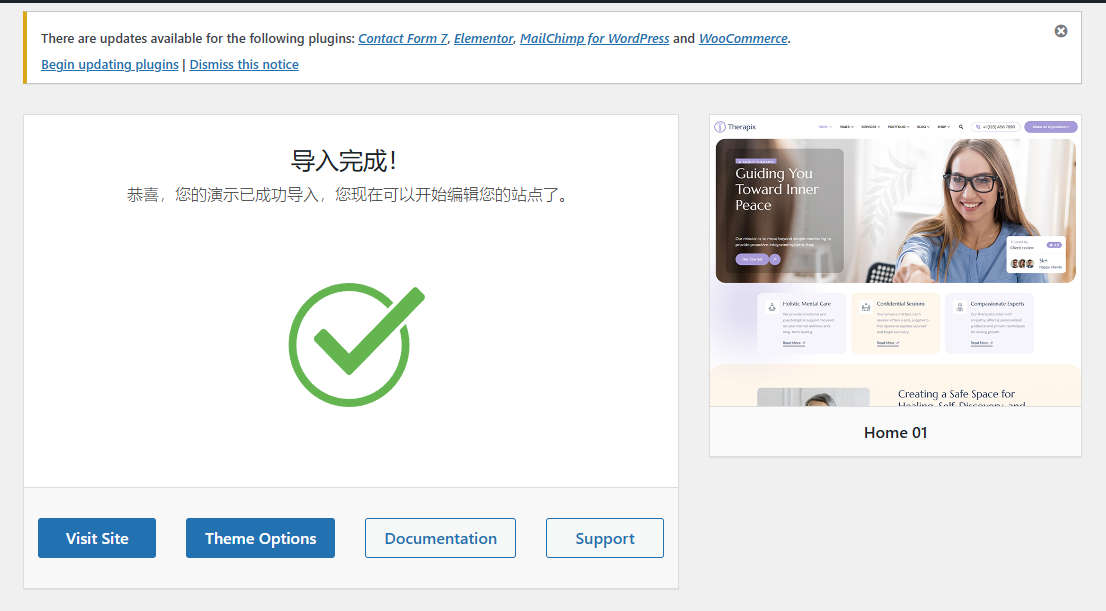Click the Visit Site button
The height and width of the screenshot is (611, 1106).
click(97, 538)
